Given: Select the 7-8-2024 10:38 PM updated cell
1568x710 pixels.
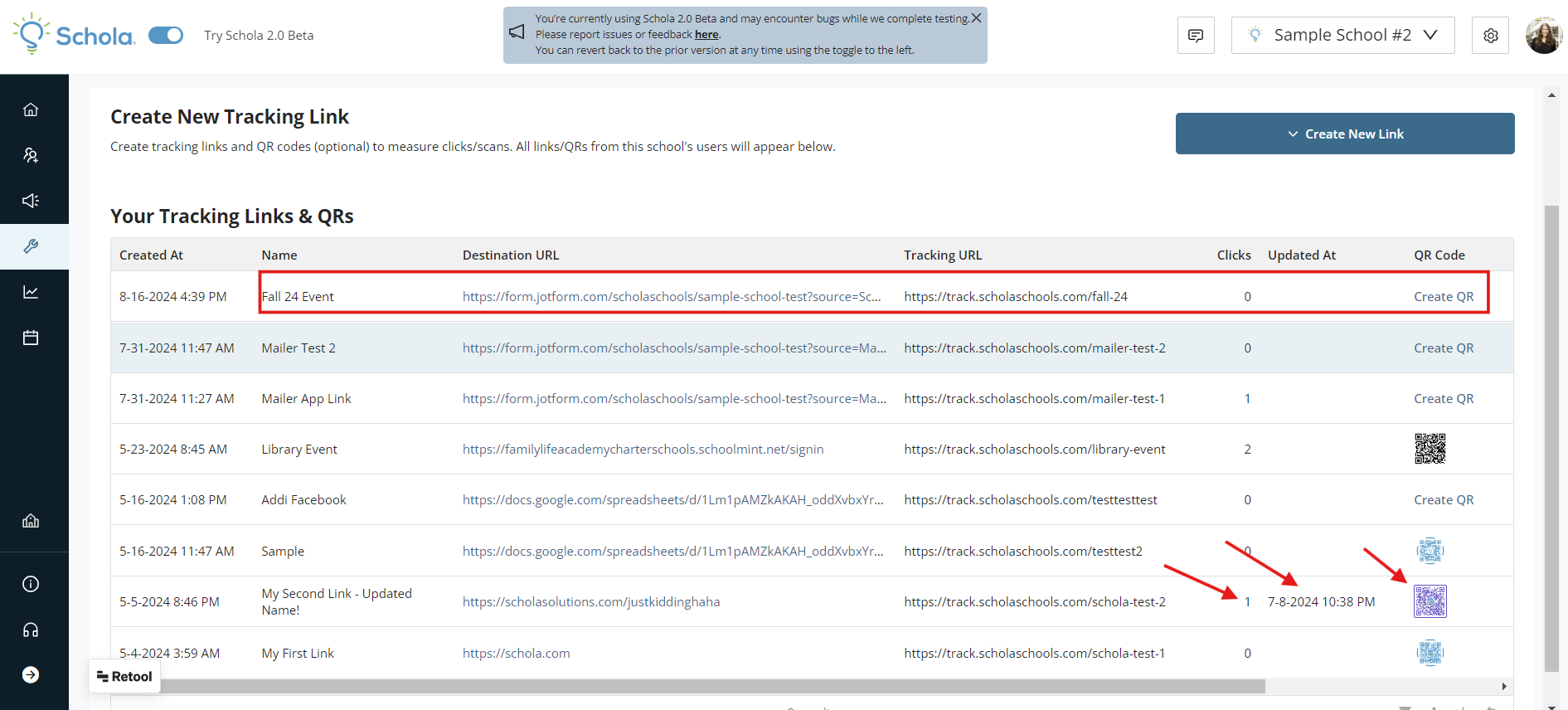Looking at the screenshot, I should (1321, 602).
